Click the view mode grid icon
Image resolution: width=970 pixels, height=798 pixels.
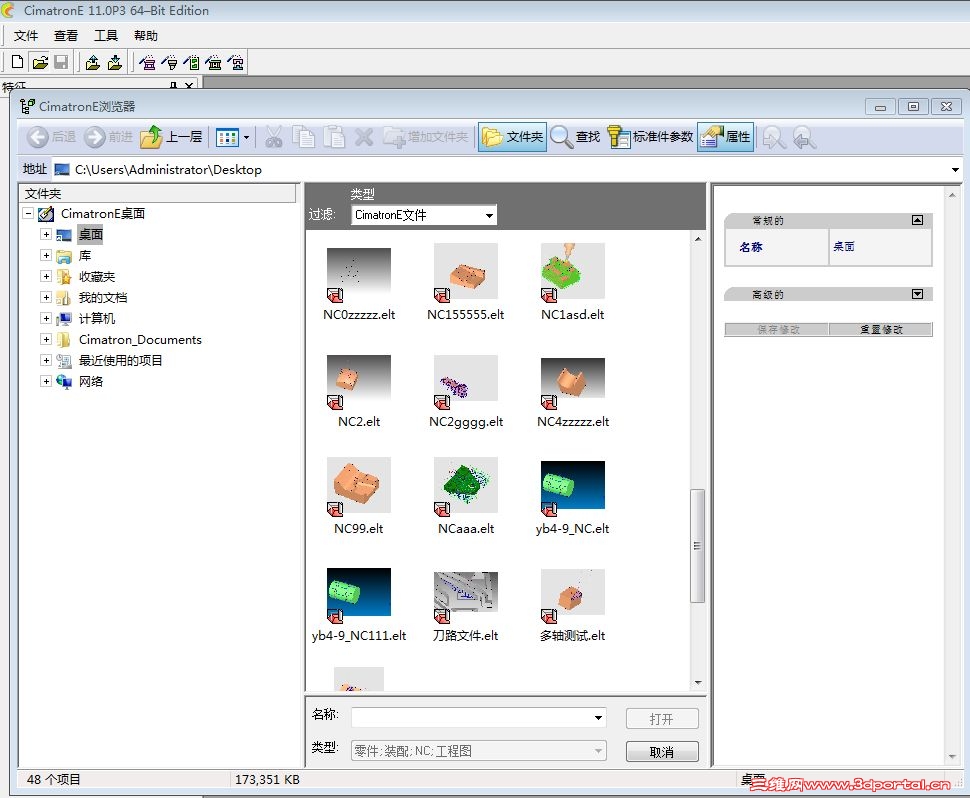point(227,137)
